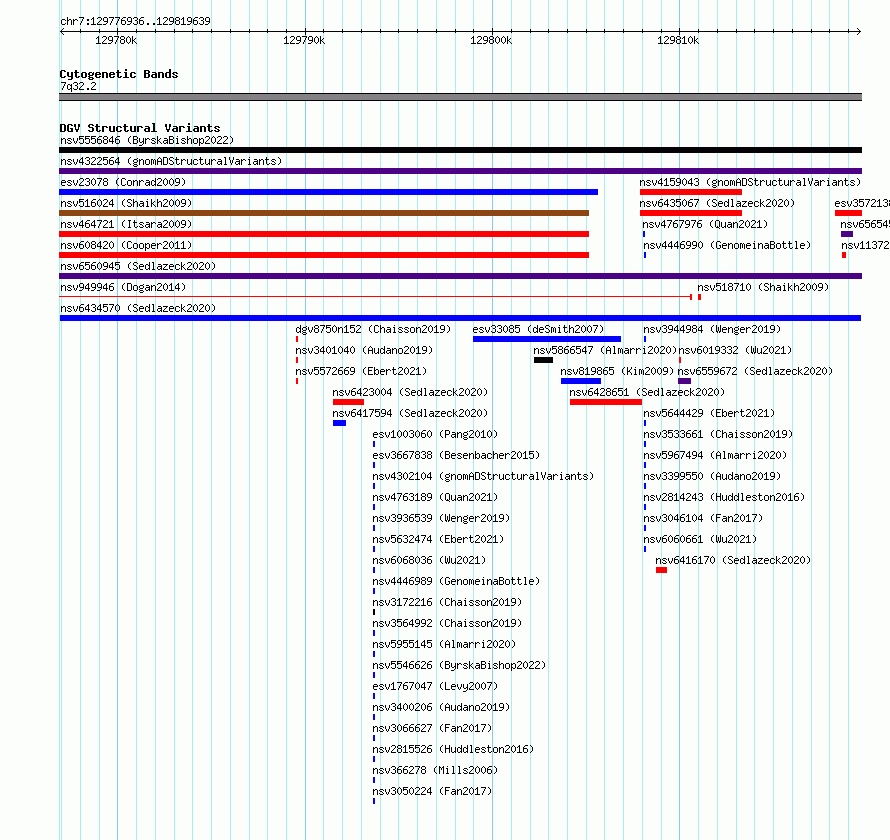This screenshot has height=840, width=890.
Task: Select the nsv949946 (Dogan2014) label
Action: click(123, 287)
